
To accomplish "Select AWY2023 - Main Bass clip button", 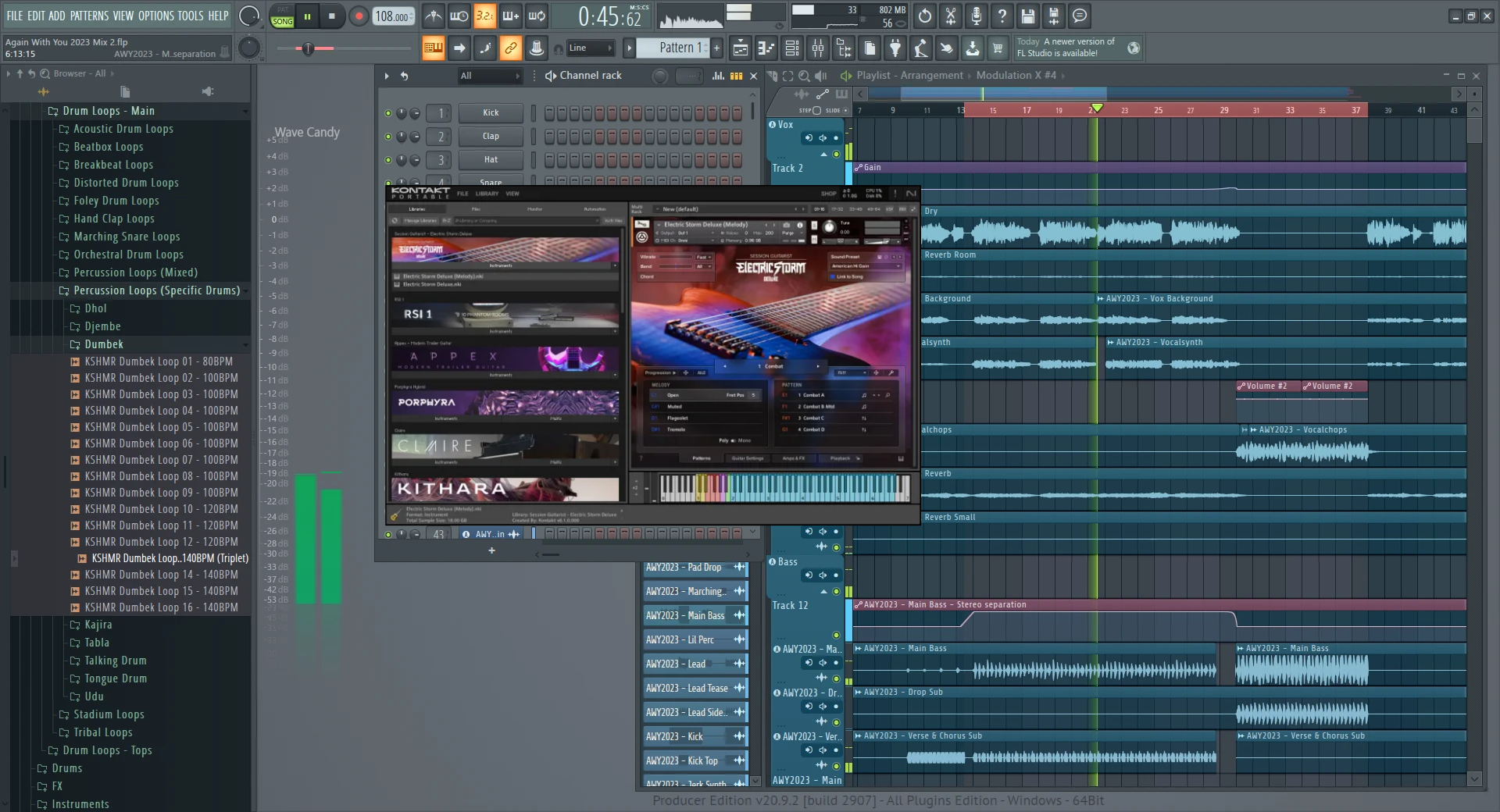I will coord(695,616).
